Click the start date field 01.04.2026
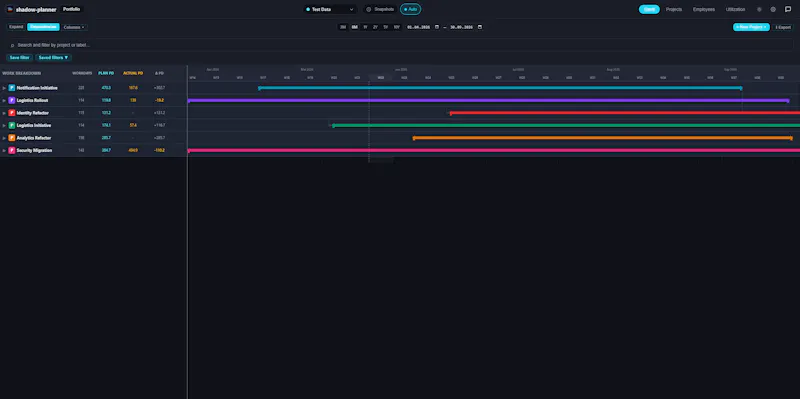This screenshot has height=399, width=800. point(418,27)
